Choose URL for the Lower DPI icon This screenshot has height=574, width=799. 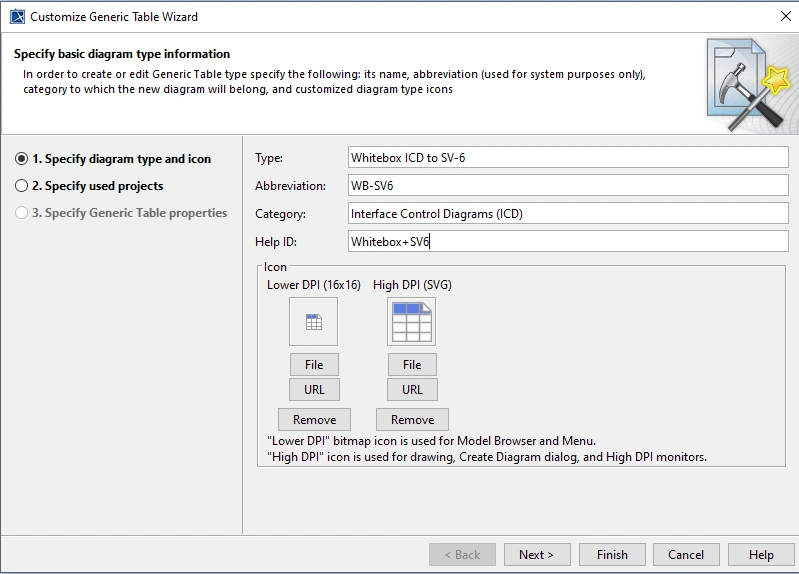click(314, 390)
